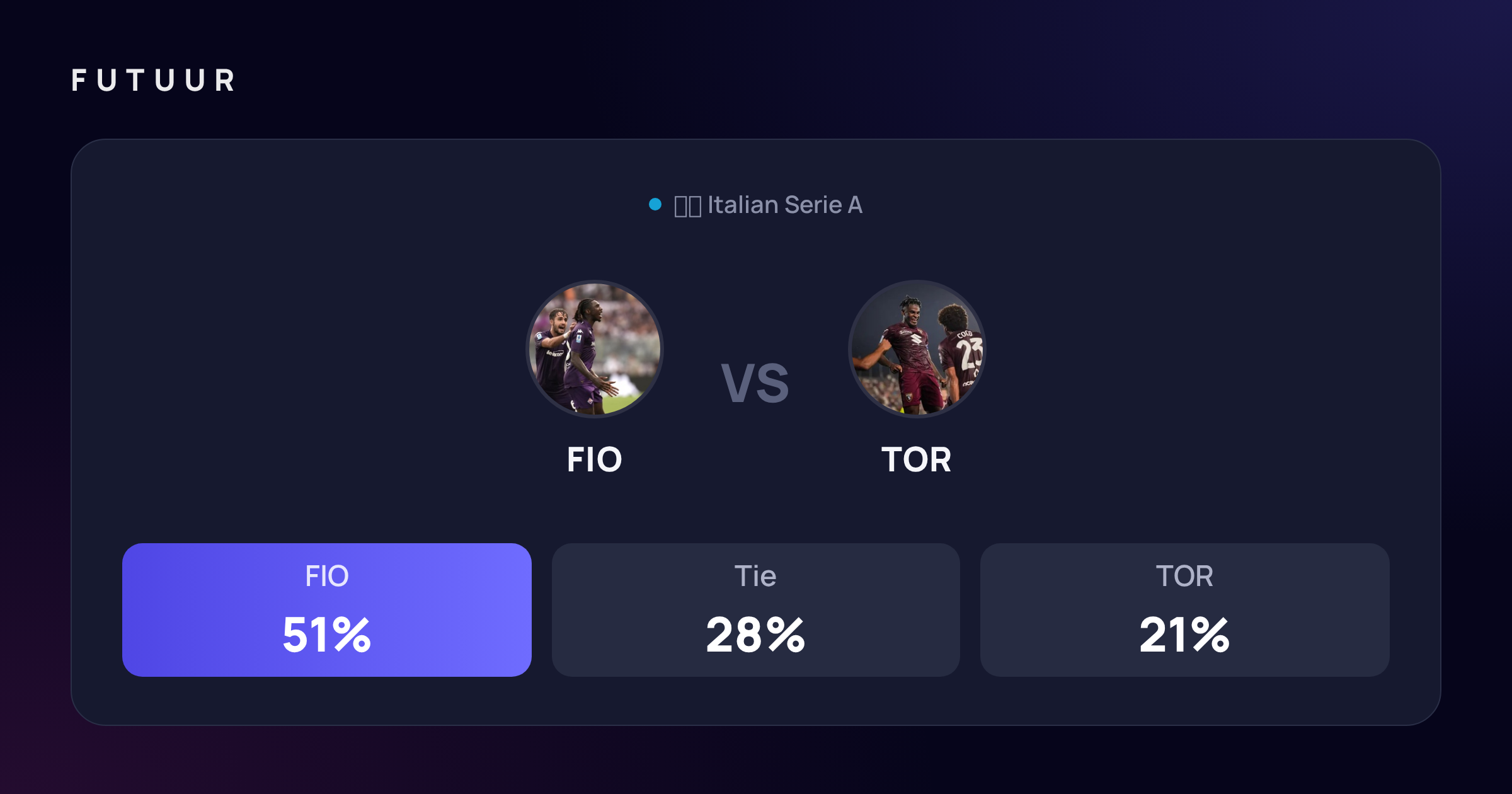The width and height of the screenshot is (1512, 794).
Task: Click the Tie label in the middle box
Action: pyautogui.click(x=755, y=576)
